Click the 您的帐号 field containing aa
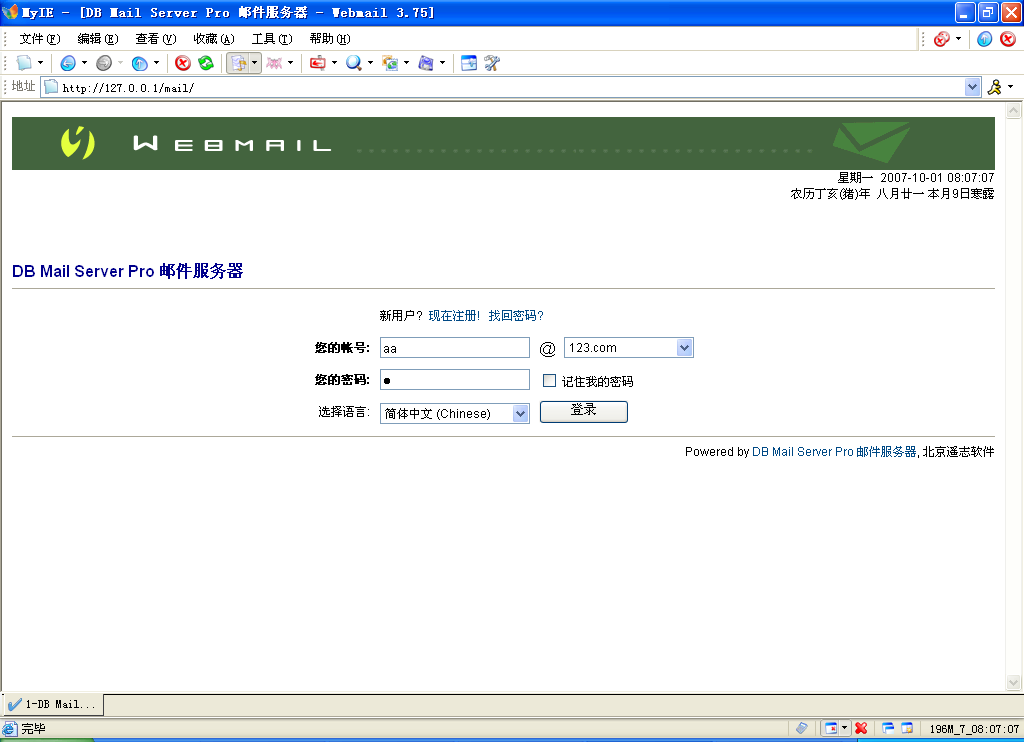This screenshot has width=1024, height=742. tap(455, 347)
